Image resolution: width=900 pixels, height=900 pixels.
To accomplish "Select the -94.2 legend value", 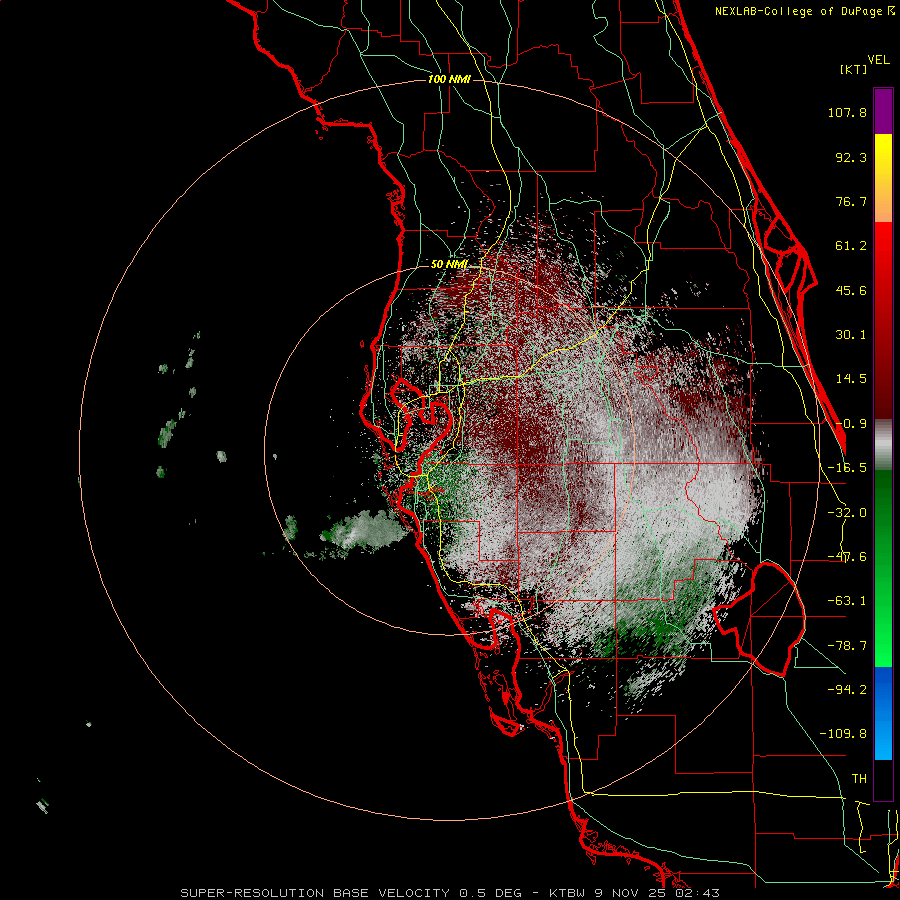I will [847, 689].
